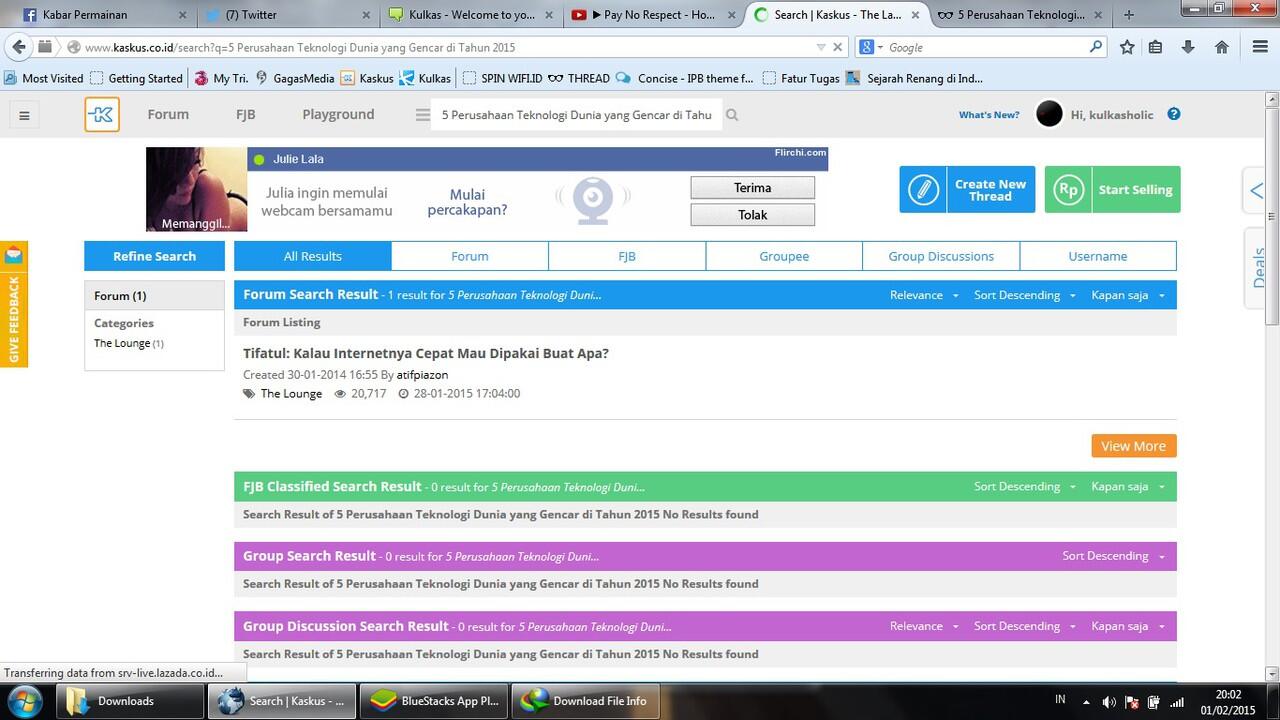
Task: Open a new browser tab with plus icon
Action: [x=1129, y=15]
